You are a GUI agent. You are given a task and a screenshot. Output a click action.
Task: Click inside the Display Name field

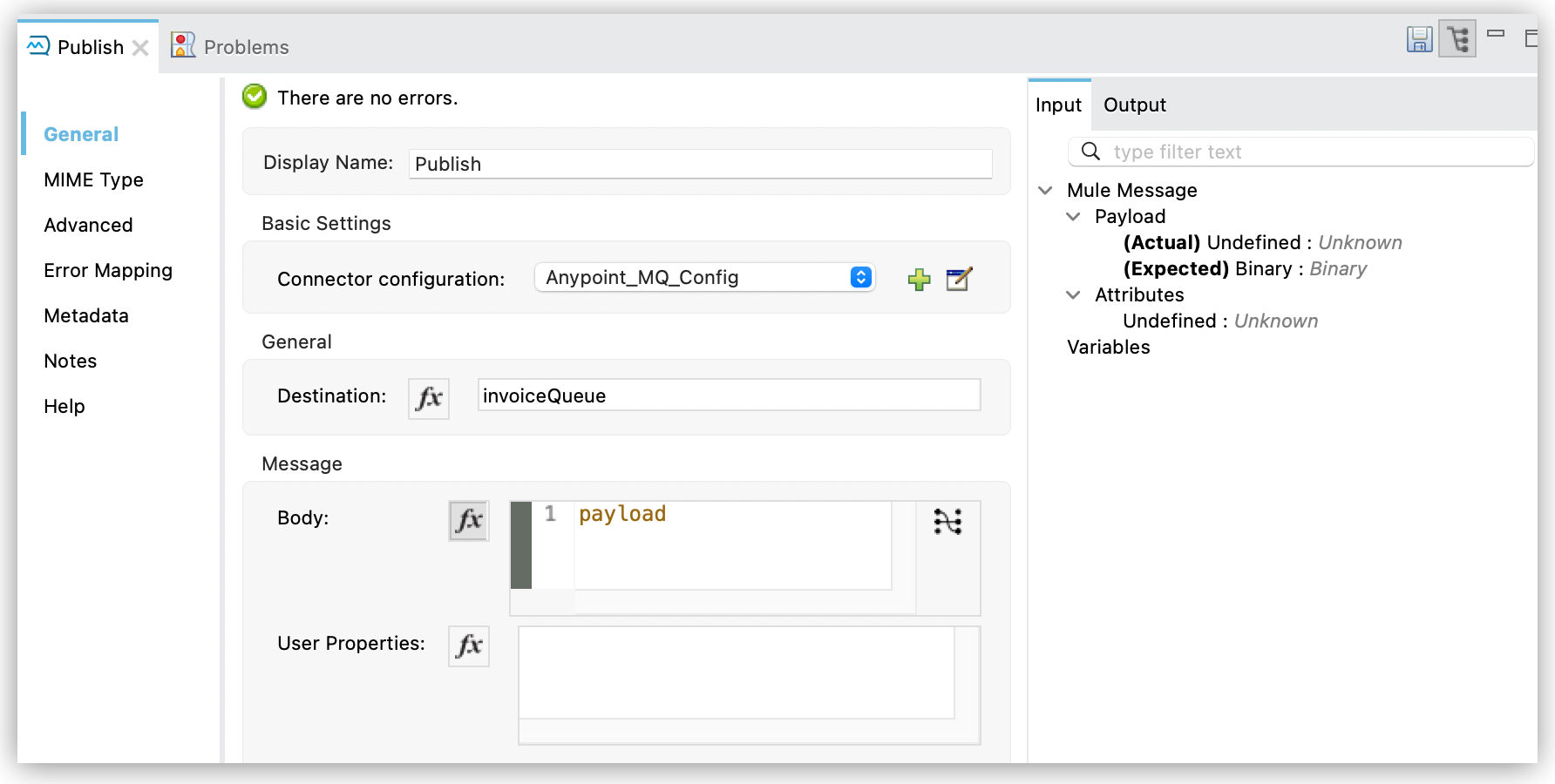coord(698,164)
